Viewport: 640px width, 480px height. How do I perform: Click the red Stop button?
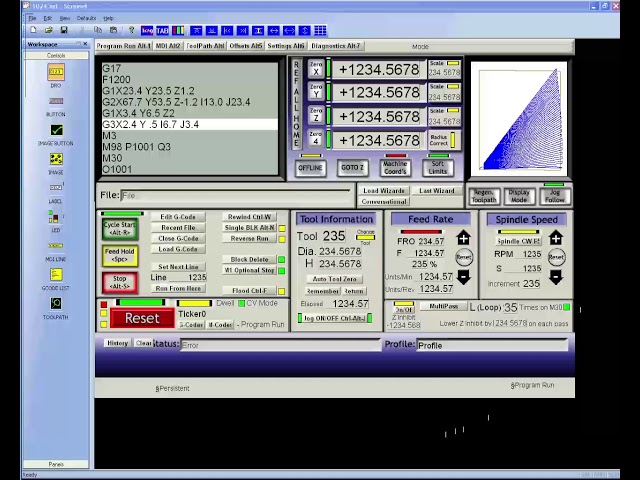(120, 282)
